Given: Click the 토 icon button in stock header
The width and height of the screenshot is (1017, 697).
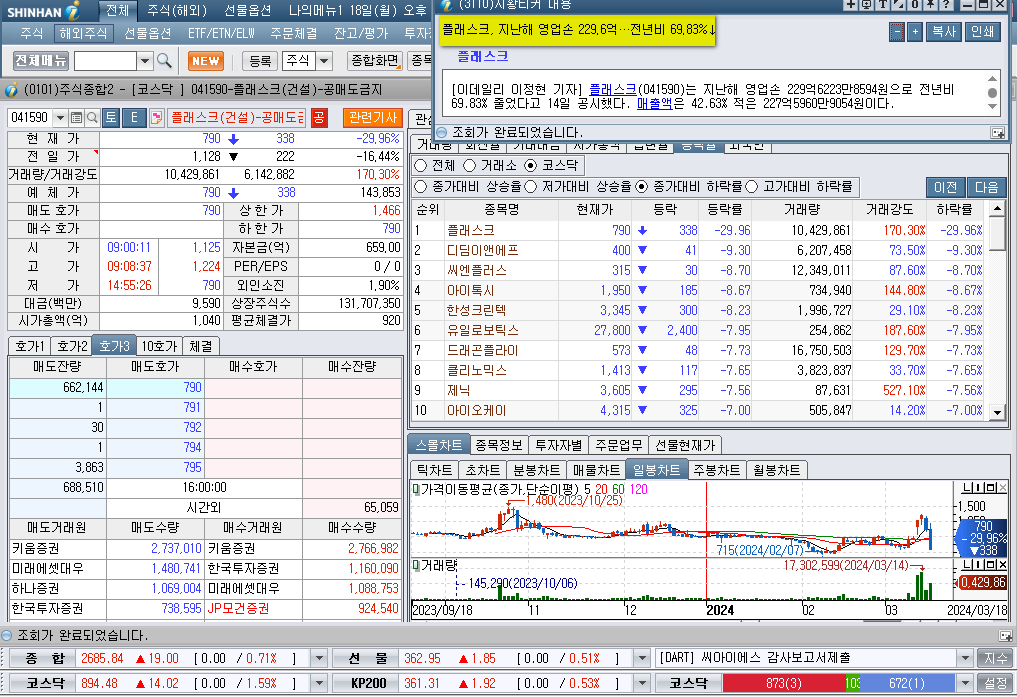Looking at the screenshot, I should point(111,117).
